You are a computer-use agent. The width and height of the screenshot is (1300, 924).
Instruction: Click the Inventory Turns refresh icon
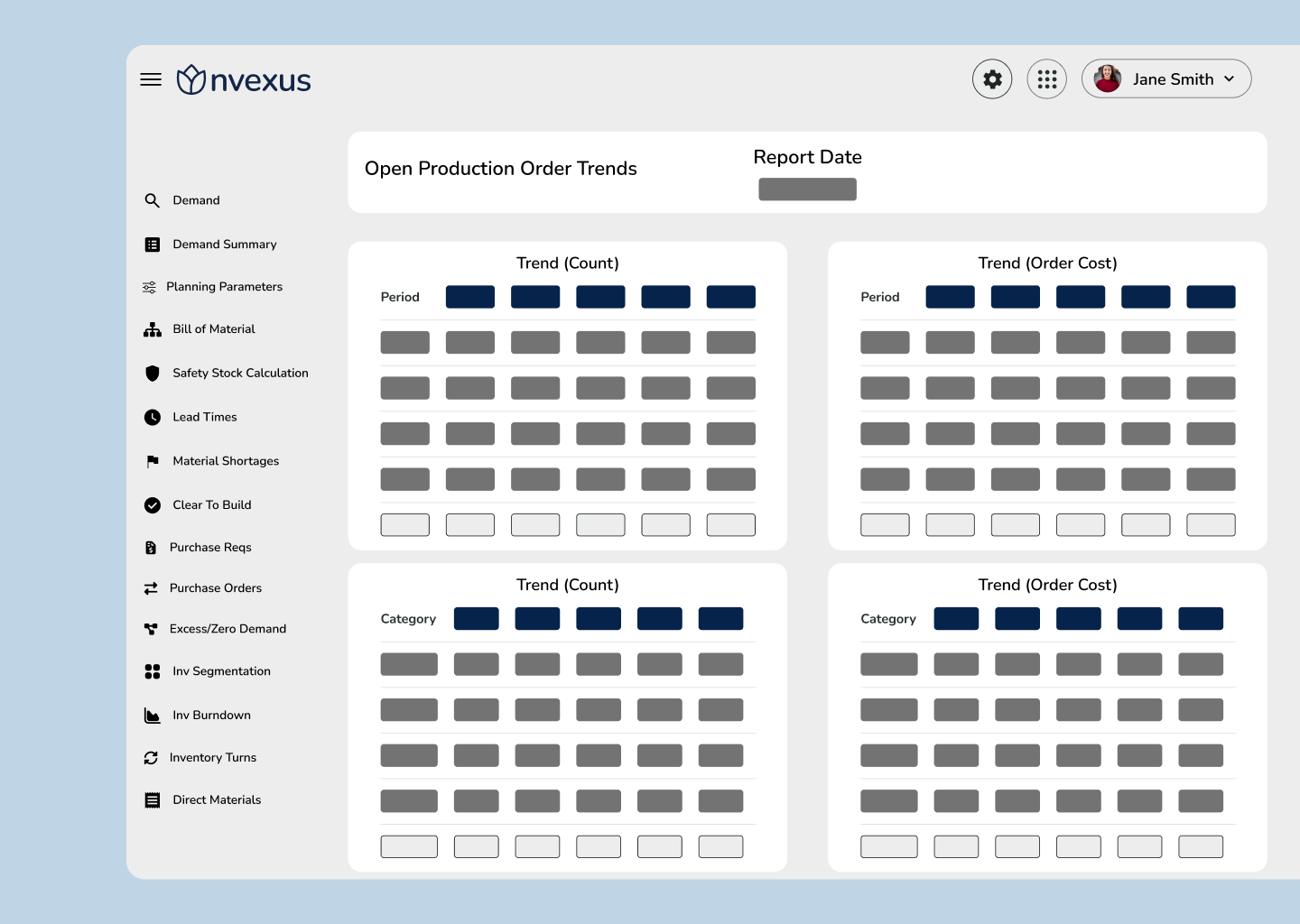click(151, 758)
